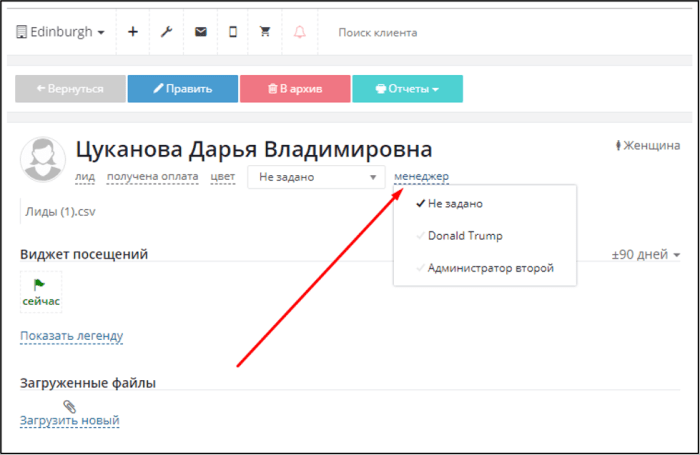
Task: Click the цвет label link
Action: pyautogui.click(x=223, y=177)
